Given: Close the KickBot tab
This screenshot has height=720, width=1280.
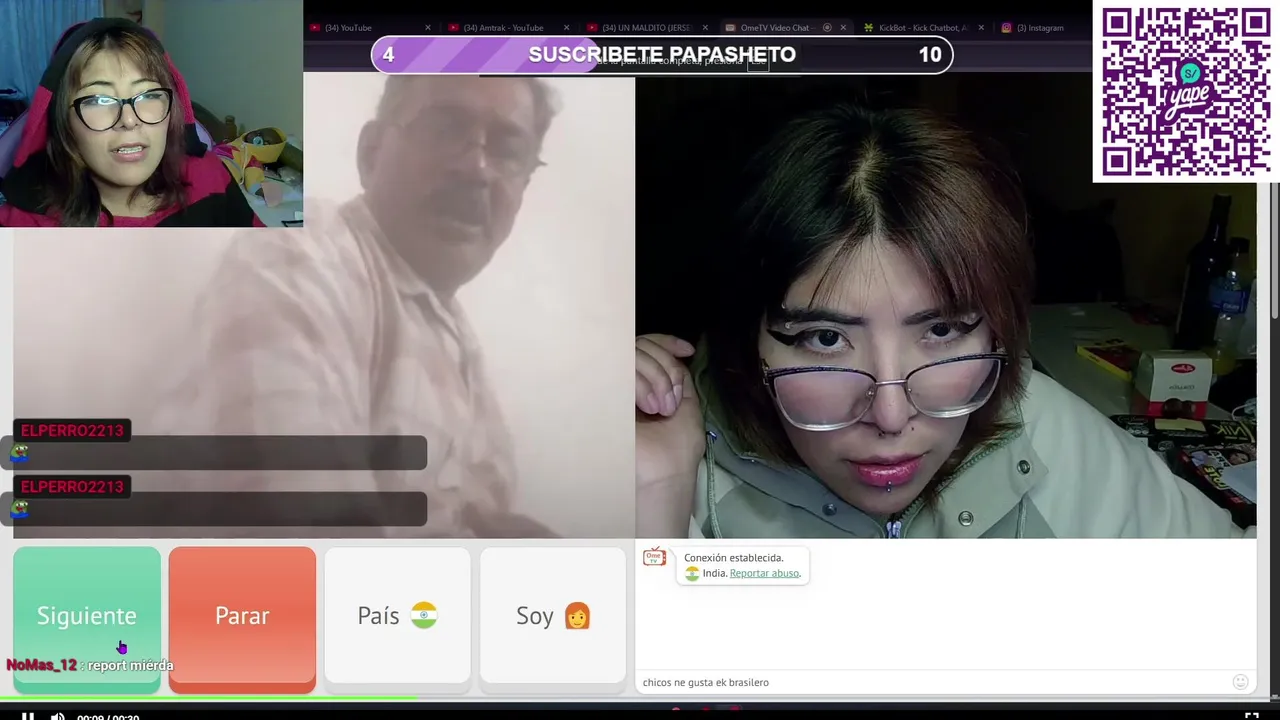Looking at the screenshot, I should tap(981, 28).
